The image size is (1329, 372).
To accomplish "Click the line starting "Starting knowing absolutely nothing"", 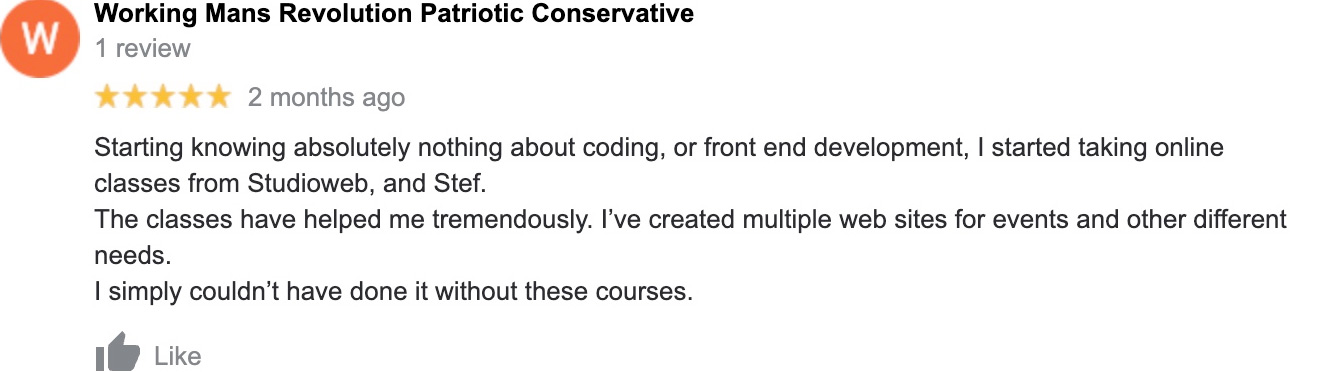I will [x=659, y=148].
